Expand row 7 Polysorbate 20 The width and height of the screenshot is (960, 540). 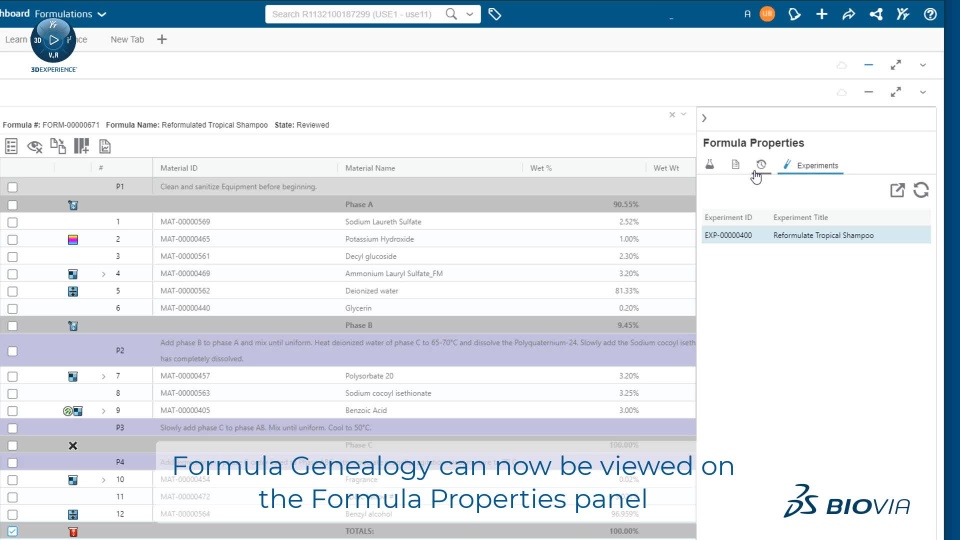[103, 377]
